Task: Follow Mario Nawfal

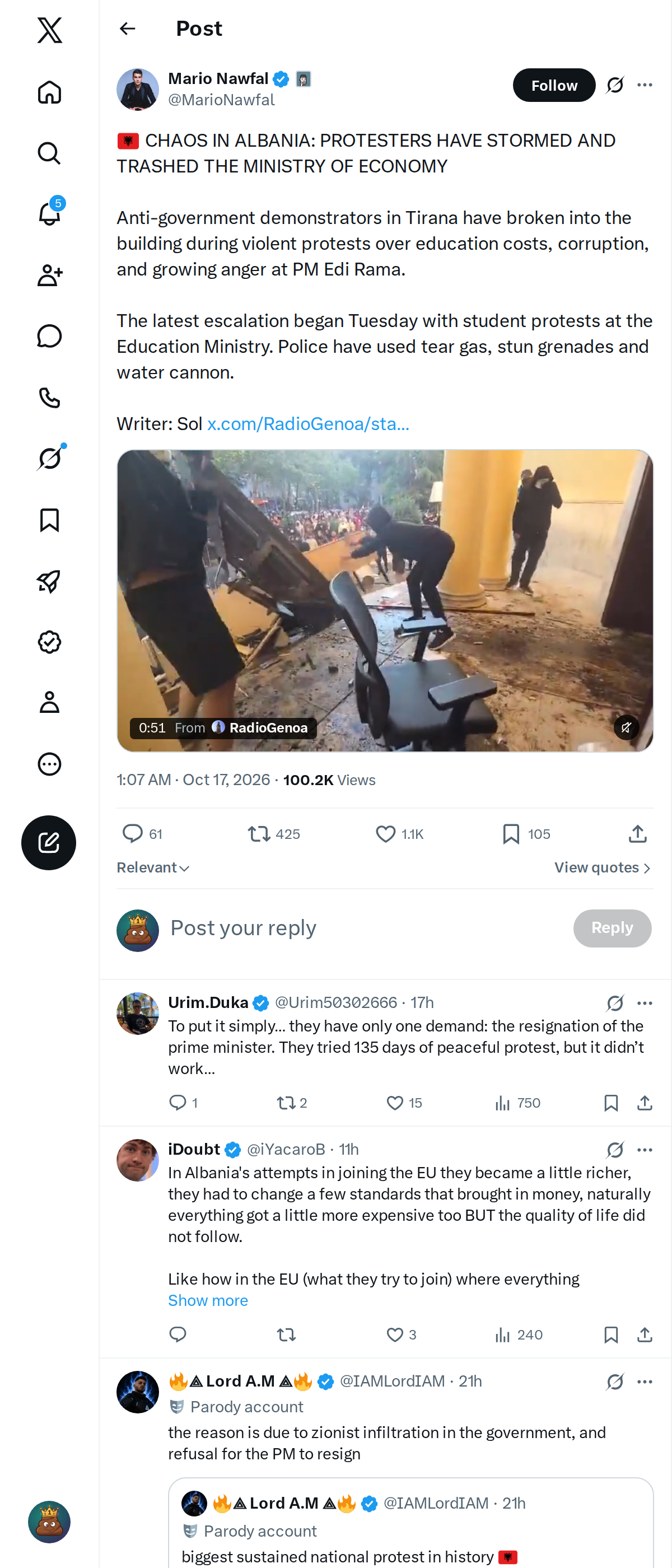Action: (x=554, y=85)
